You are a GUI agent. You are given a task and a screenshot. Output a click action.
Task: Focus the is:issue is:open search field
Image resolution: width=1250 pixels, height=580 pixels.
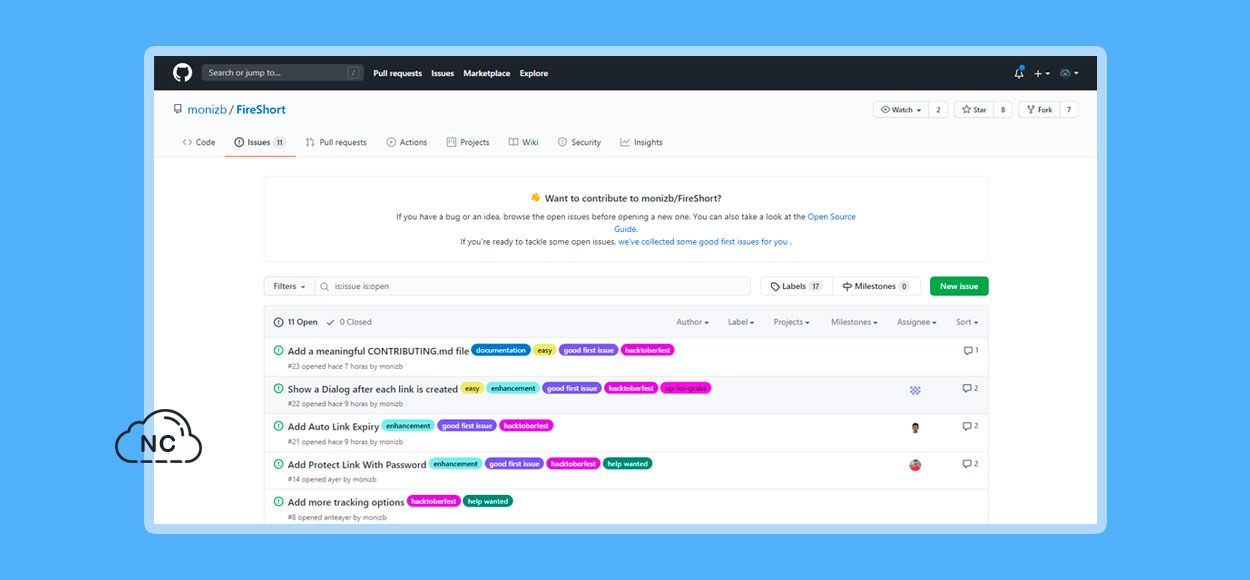coord(533,286)
